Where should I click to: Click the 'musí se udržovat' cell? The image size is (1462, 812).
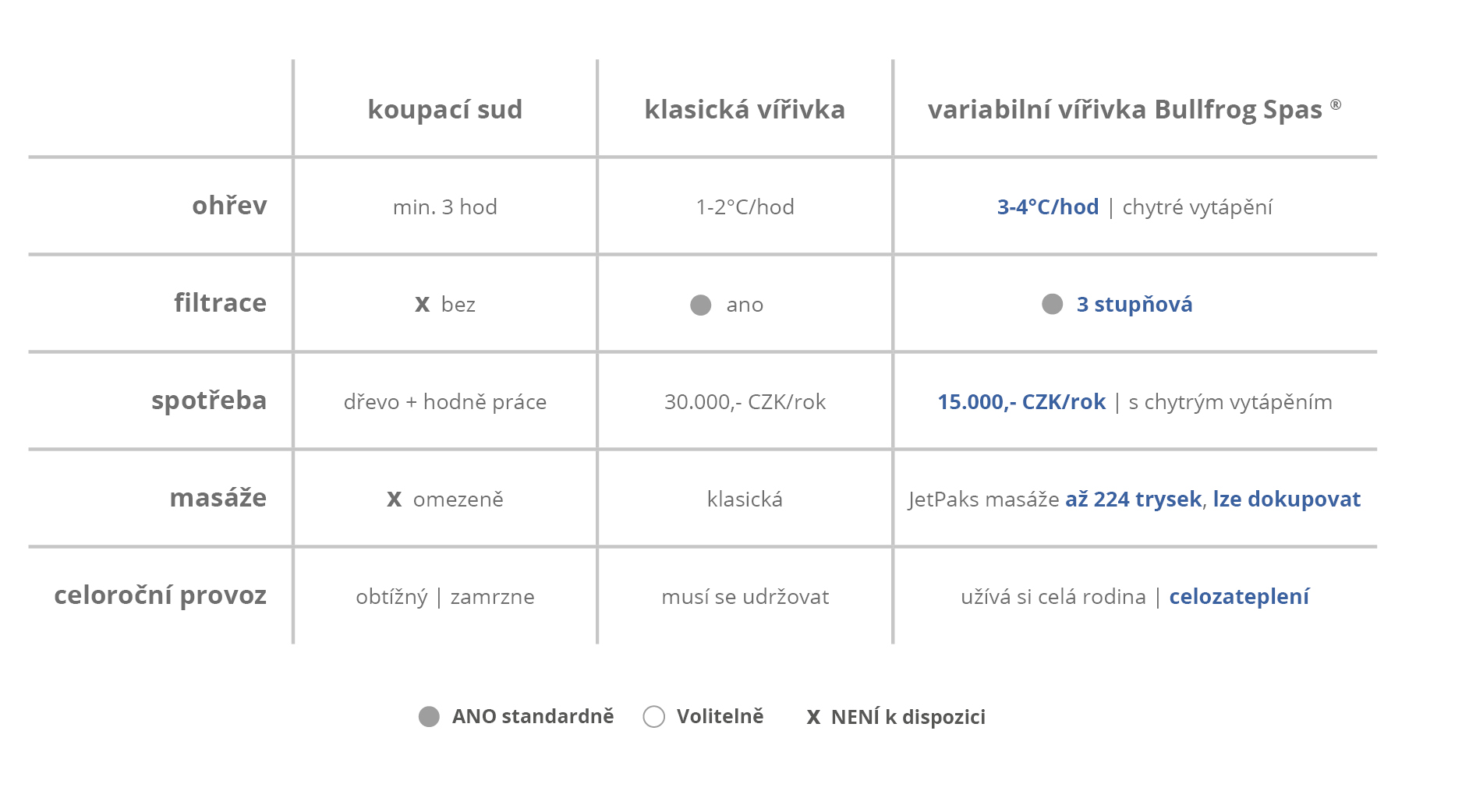[x=745, y=597]
